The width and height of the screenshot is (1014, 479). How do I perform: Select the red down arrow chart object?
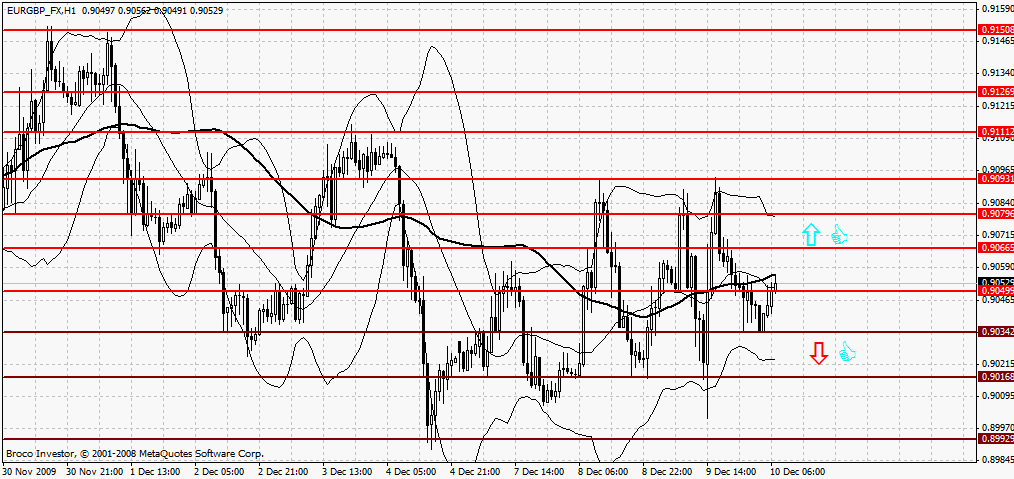[819, 353]
